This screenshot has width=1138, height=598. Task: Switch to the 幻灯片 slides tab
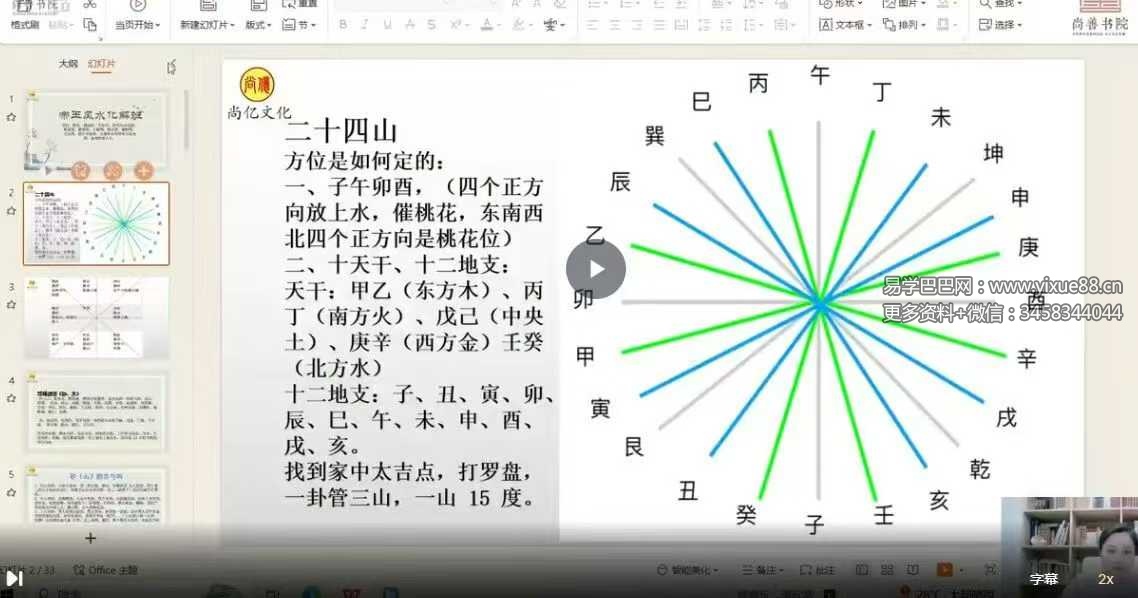[x=101, y=64]
